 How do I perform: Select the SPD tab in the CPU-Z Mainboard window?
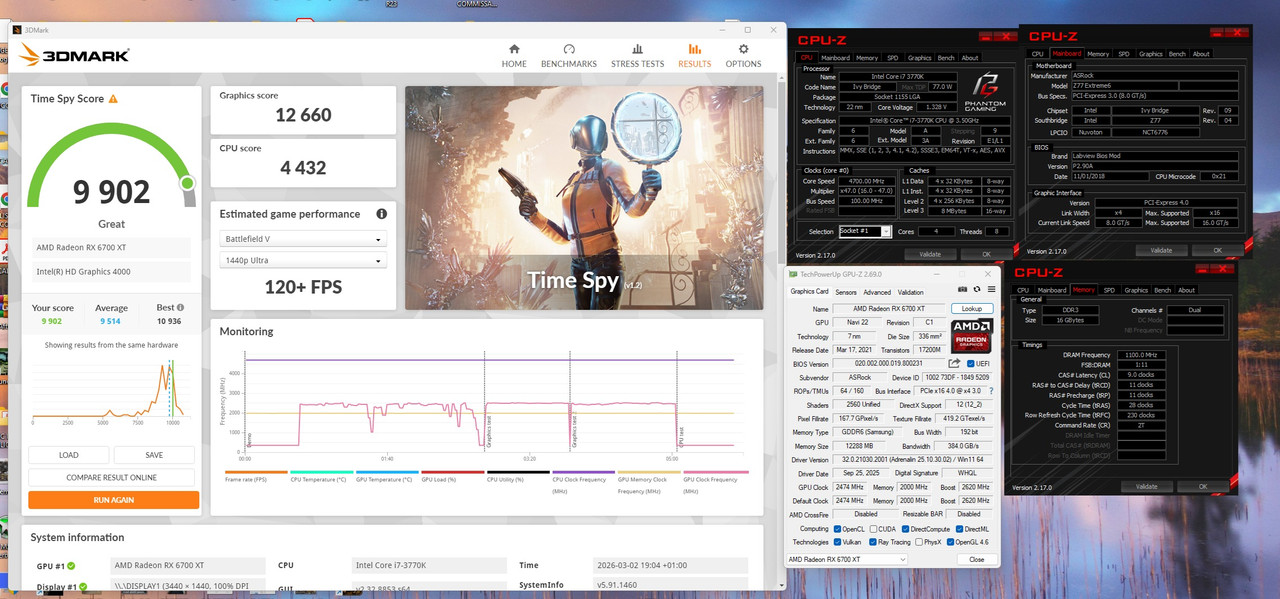tap(1123, 54)
